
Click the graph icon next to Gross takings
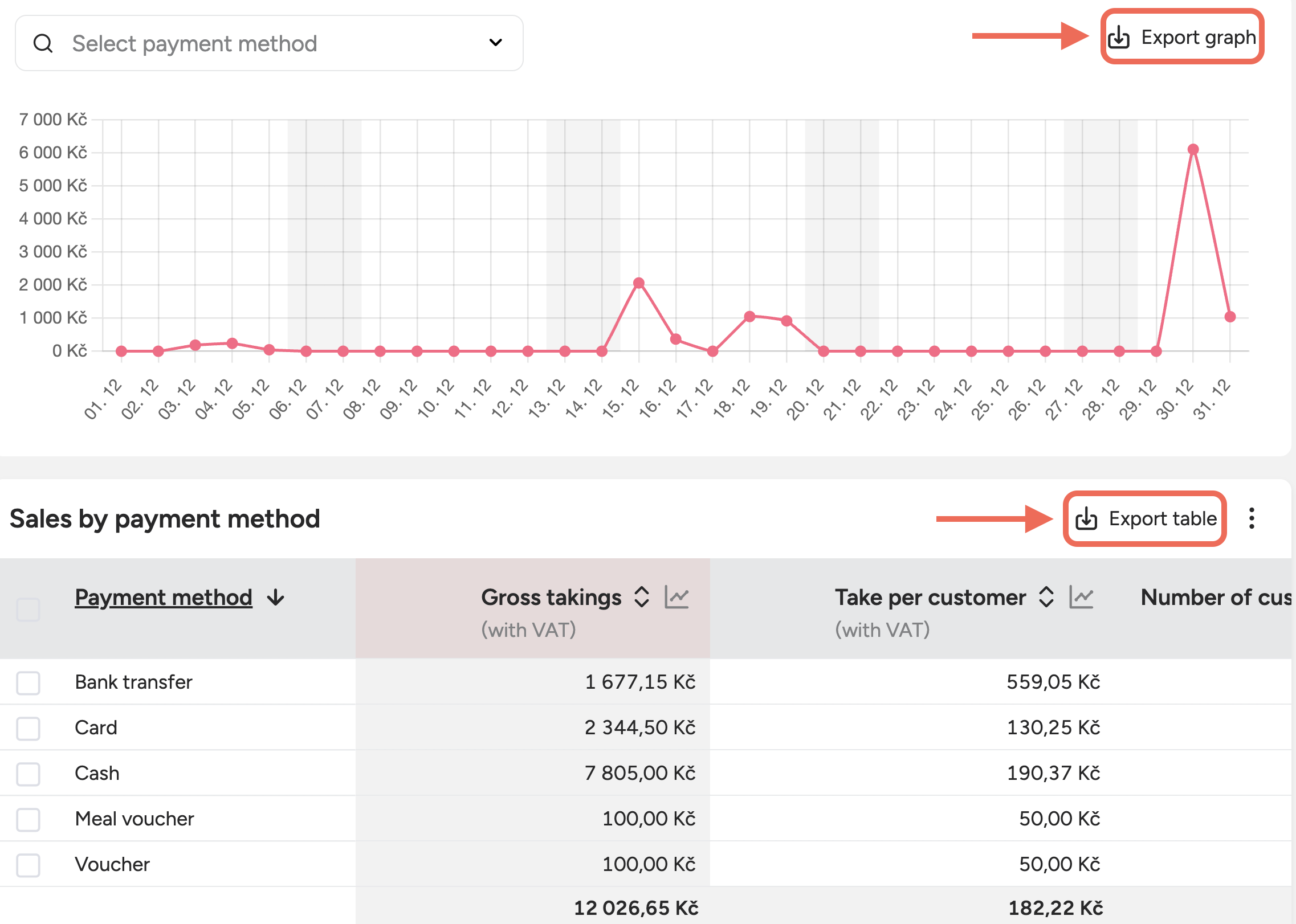click(x=676, y=598)
